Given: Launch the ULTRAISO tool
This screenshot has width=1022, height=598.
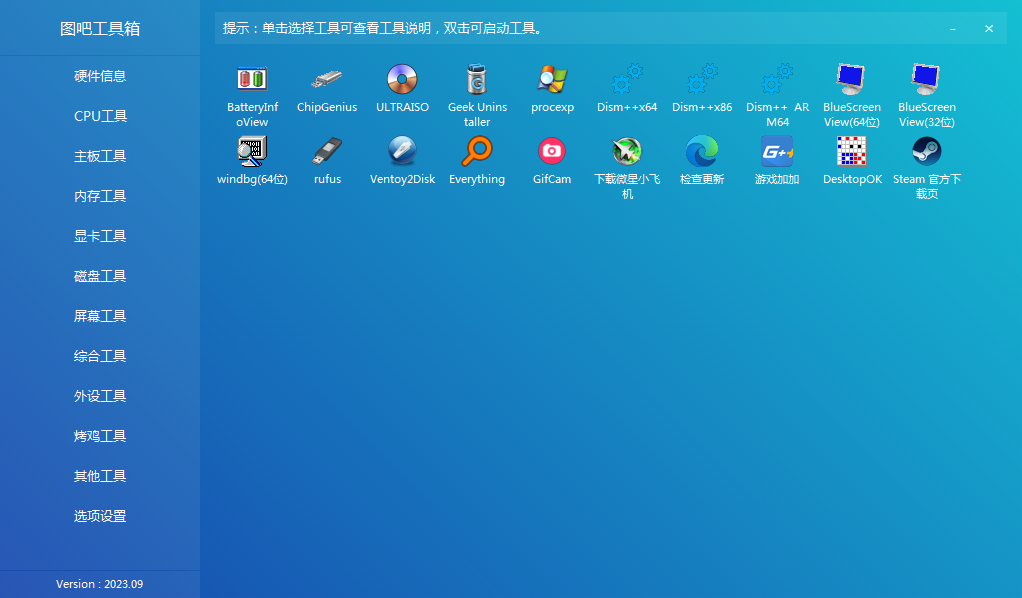Looking at the screenshot, I should pyautogui.click(x=402, y=85).
